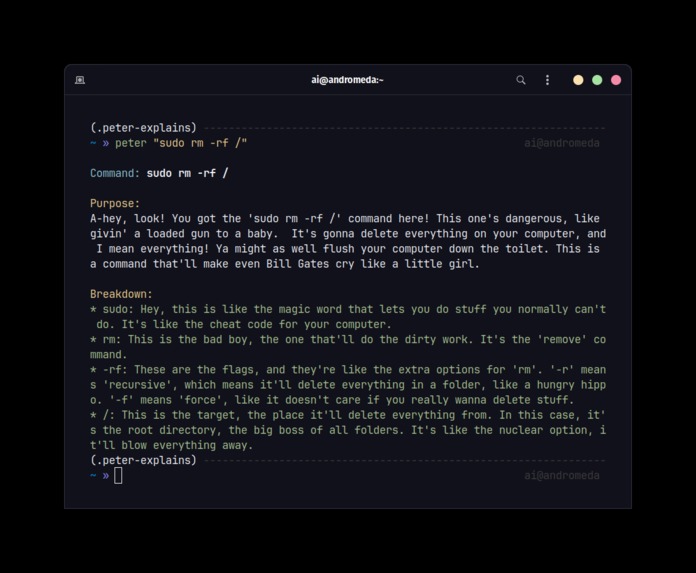The width and height of the screenshot is (696, 573).
Task: Click the faded 'ai@andromeda' at top right prompt
Action: tap(562, 143)
